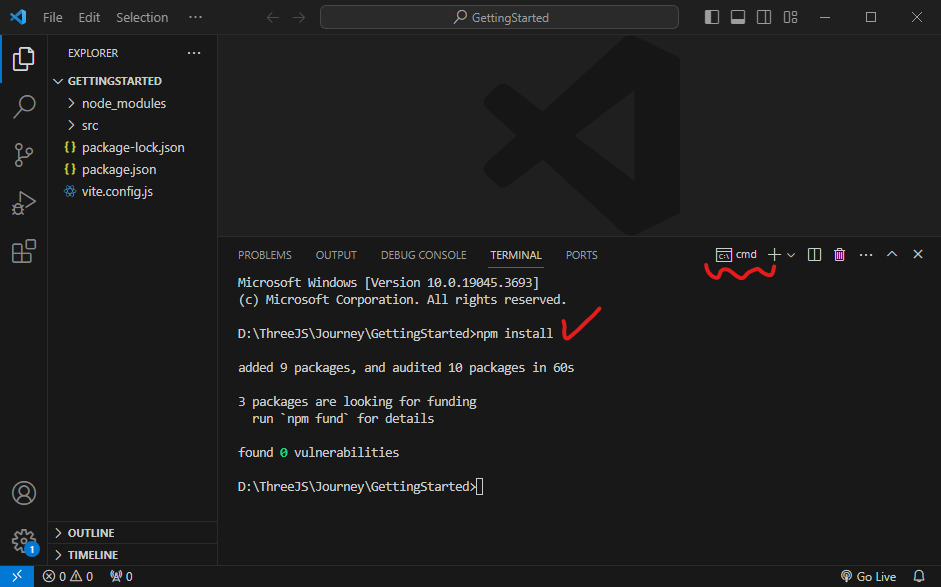Image resolution: width=941 pixels, height=587 pixels.
Task: Toggle secondary side bar layout icon
Action: point(764,17)
